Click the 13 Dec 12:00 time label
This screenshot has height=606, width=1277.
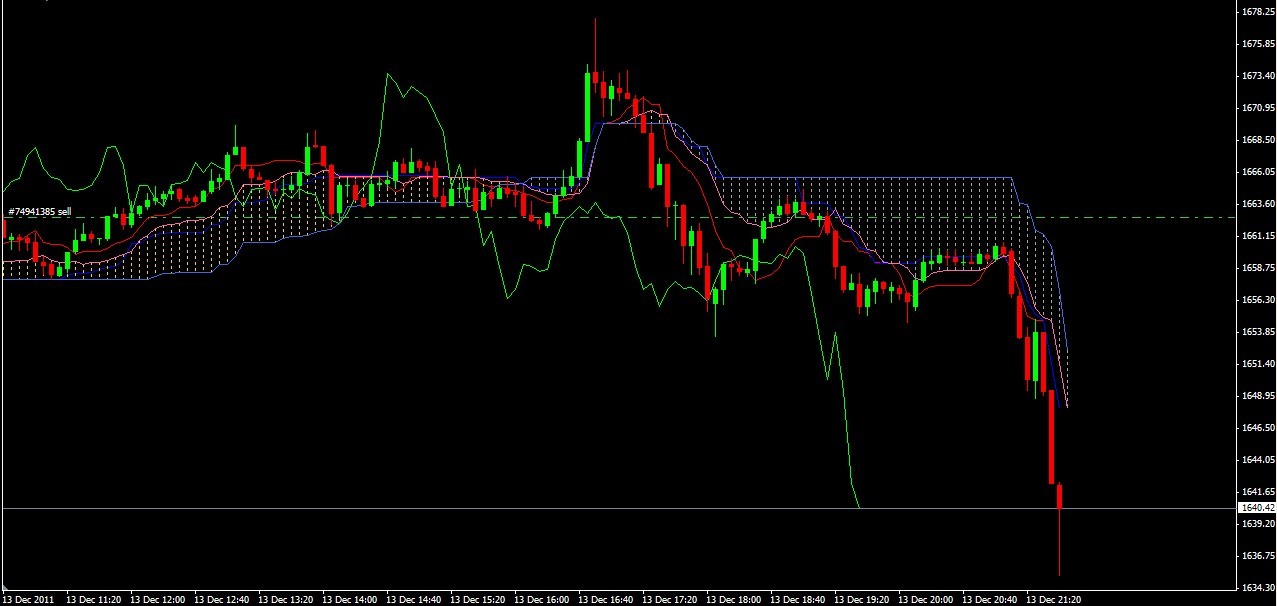pos(158,600)
